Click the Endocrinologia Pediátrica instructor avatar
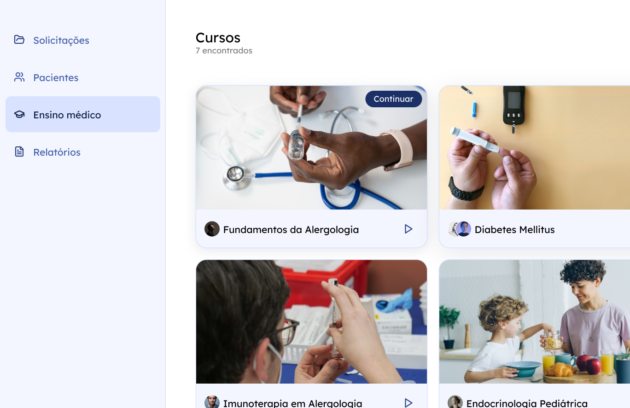This screenshot has height=408, width=630. (x=455, y=402)
